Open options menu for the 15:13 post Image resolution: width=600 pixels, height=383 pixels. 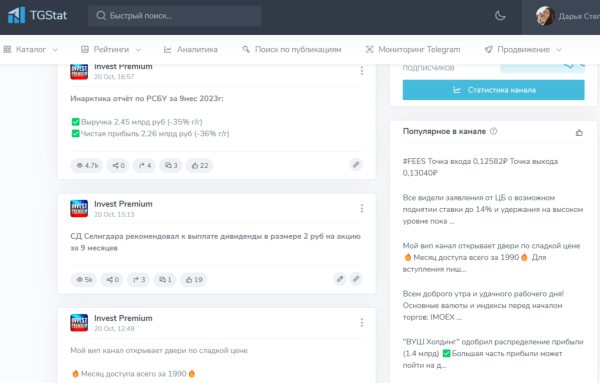pos(362,208)
